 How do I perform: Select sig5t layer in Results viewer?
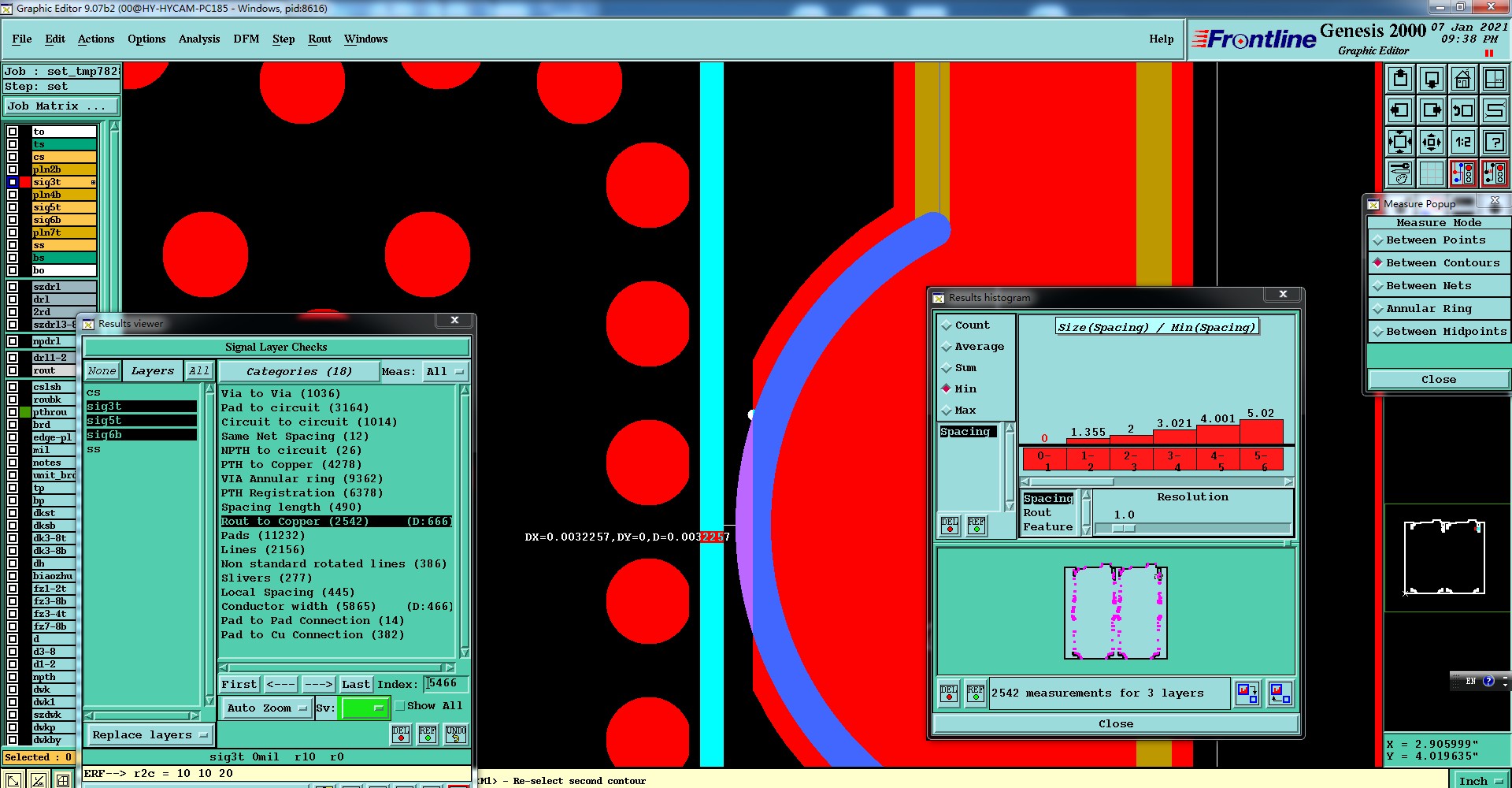[x=142, y=421]
